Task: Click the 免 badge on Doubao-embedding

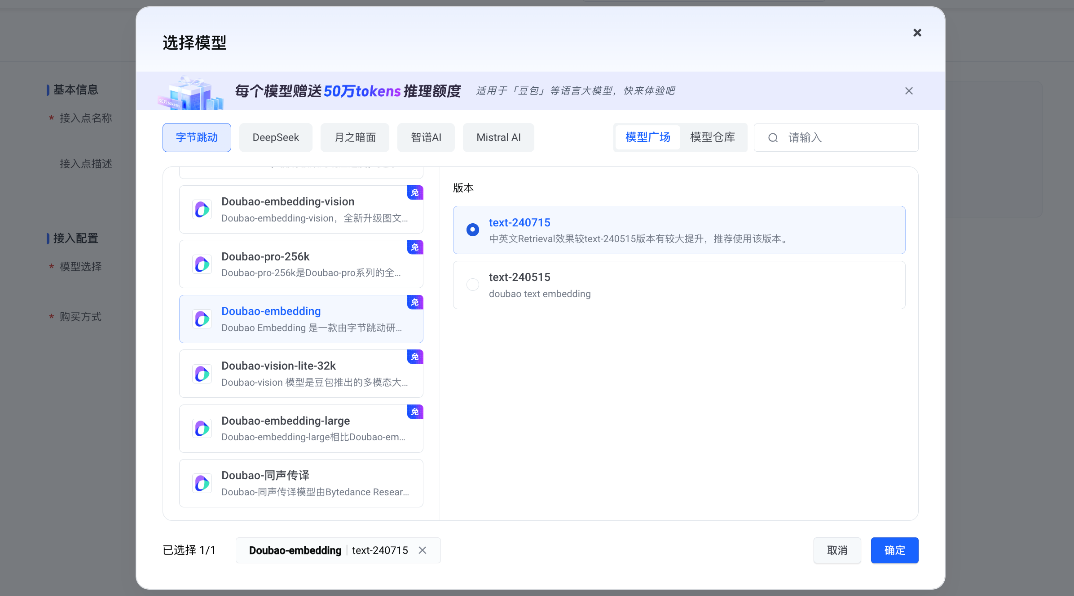Action: (415, 301)
